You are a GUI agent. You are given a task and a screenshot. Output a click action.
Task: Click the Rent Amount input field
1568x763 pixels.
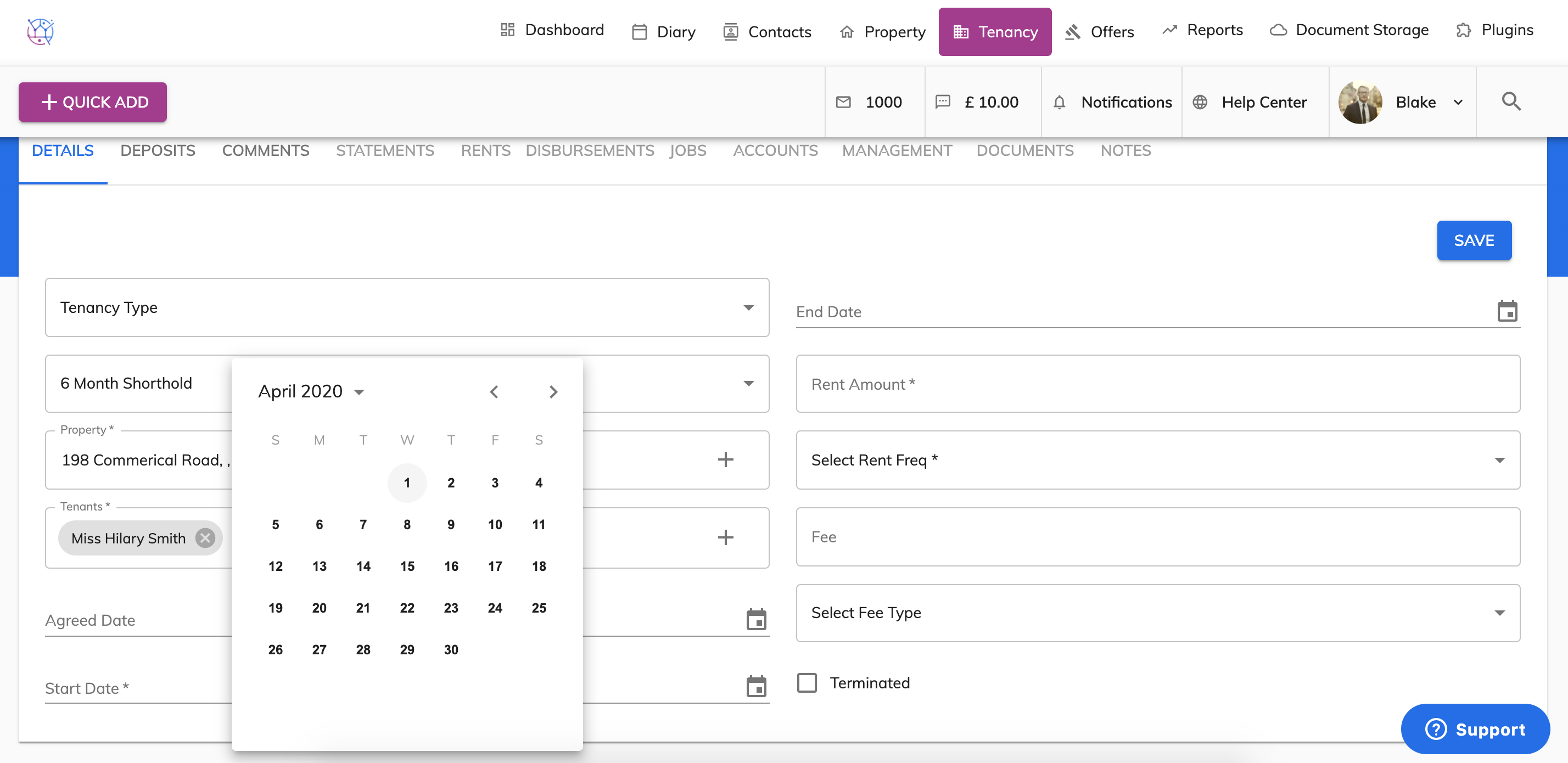click(x=1157, y=384)
